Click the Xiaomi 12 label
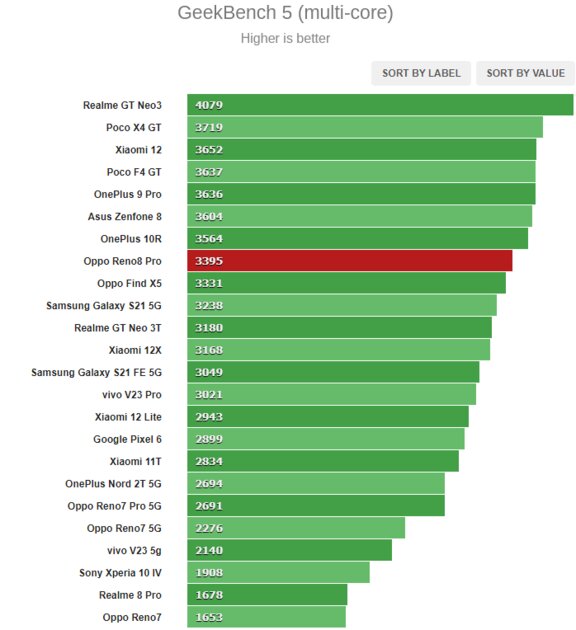This screenshot has width=576, height=630. point(138,150)
